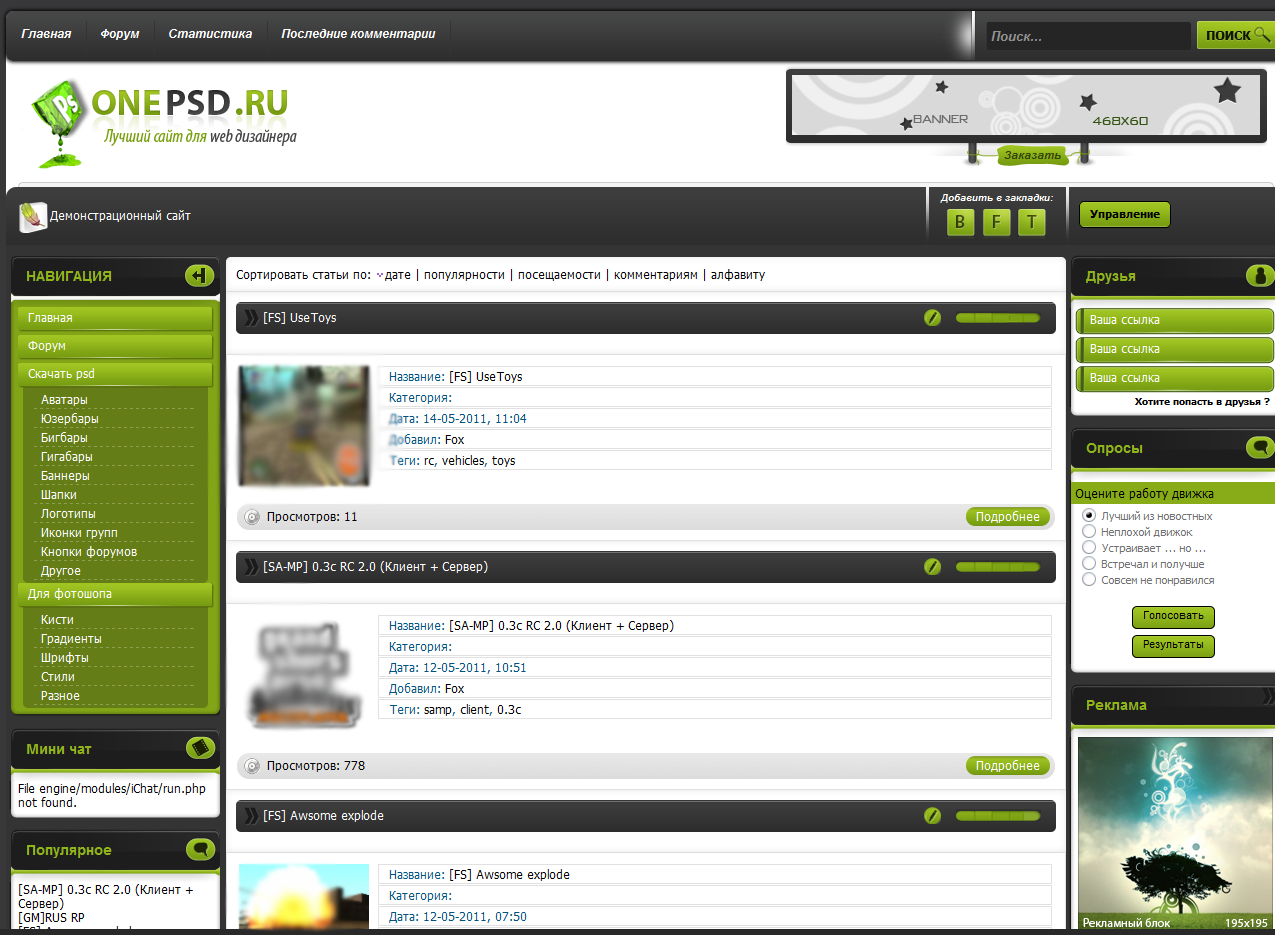Click the rating bar of the [SA-MP] 0.3c article
The width and height of the screenshot is (1275, 935).
[997, 567]
